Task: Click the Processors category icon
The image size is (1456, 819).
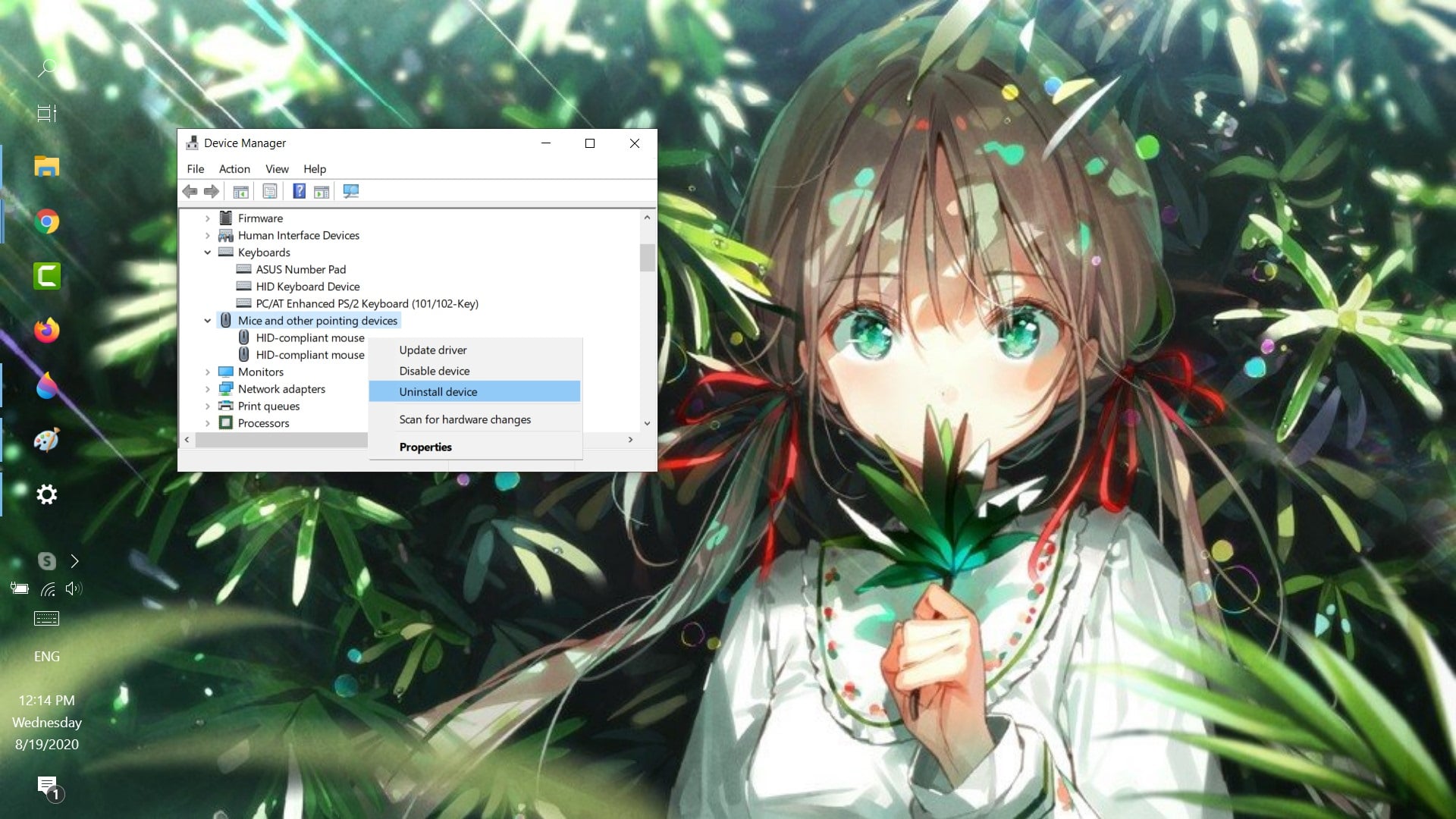Action: (226, 423)
